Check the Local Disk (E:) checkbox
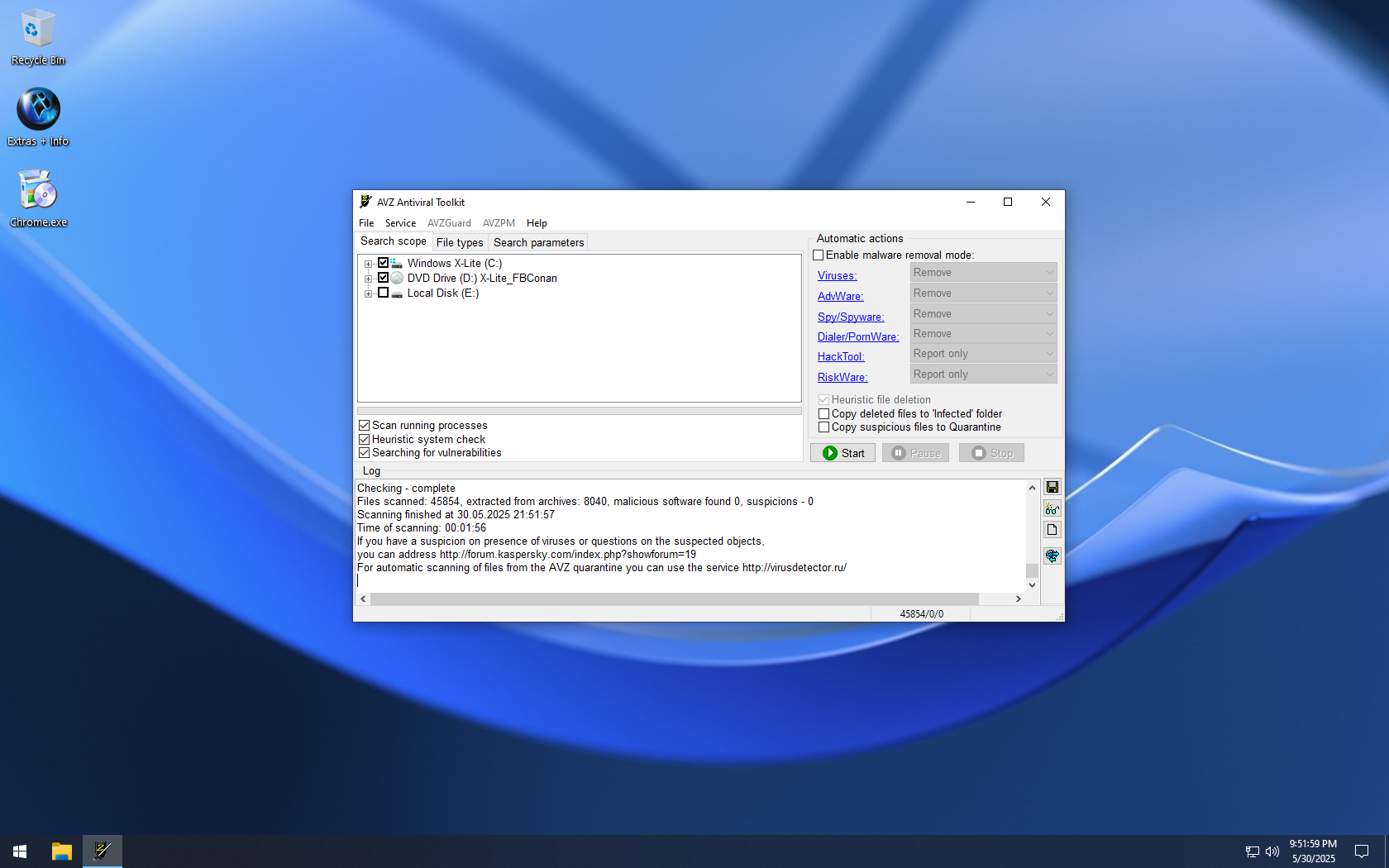 pos(383,293)
